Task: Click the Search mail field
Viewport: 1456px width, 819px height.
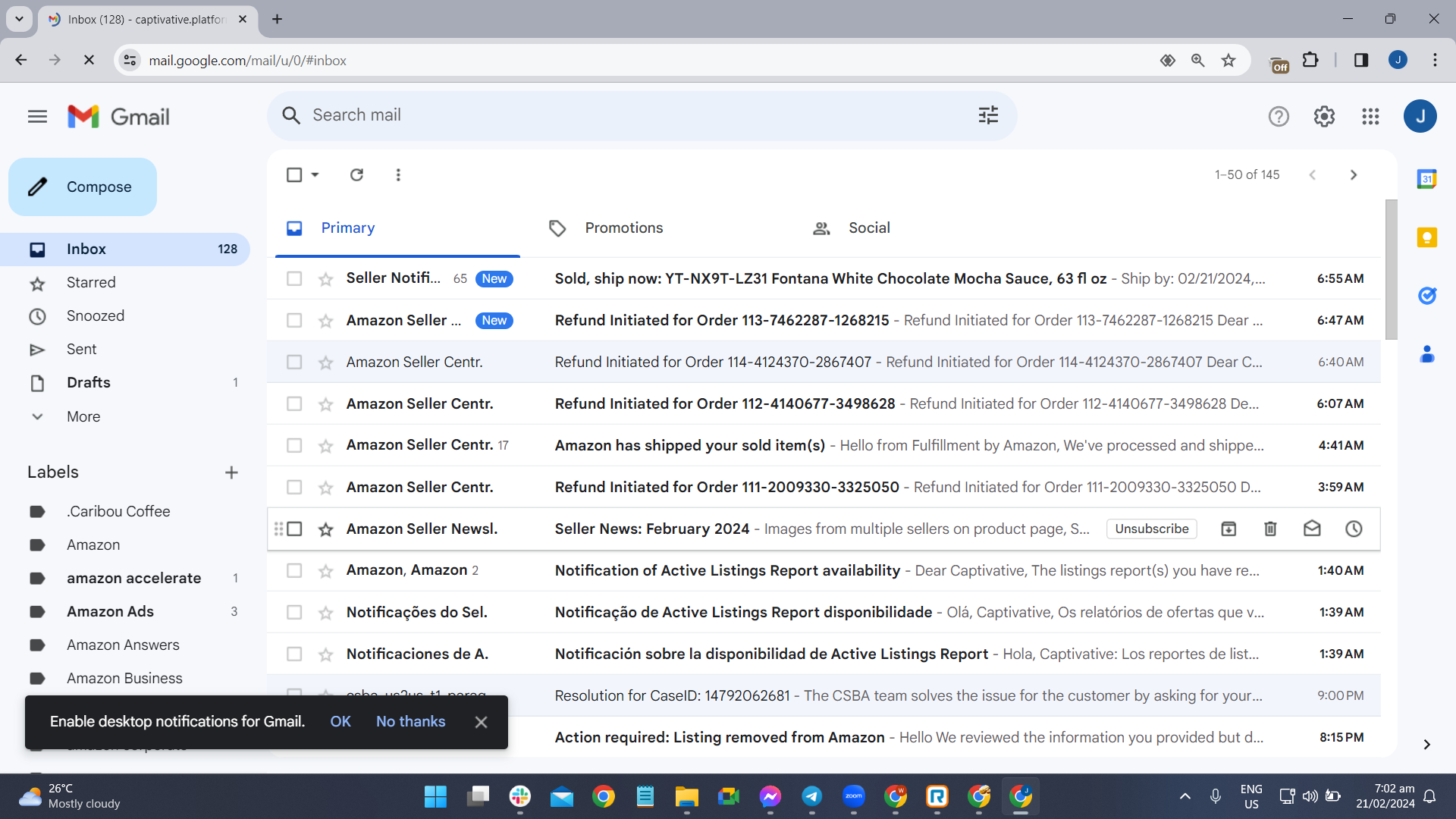Action: pyautogui.click(x=642, y=115)
